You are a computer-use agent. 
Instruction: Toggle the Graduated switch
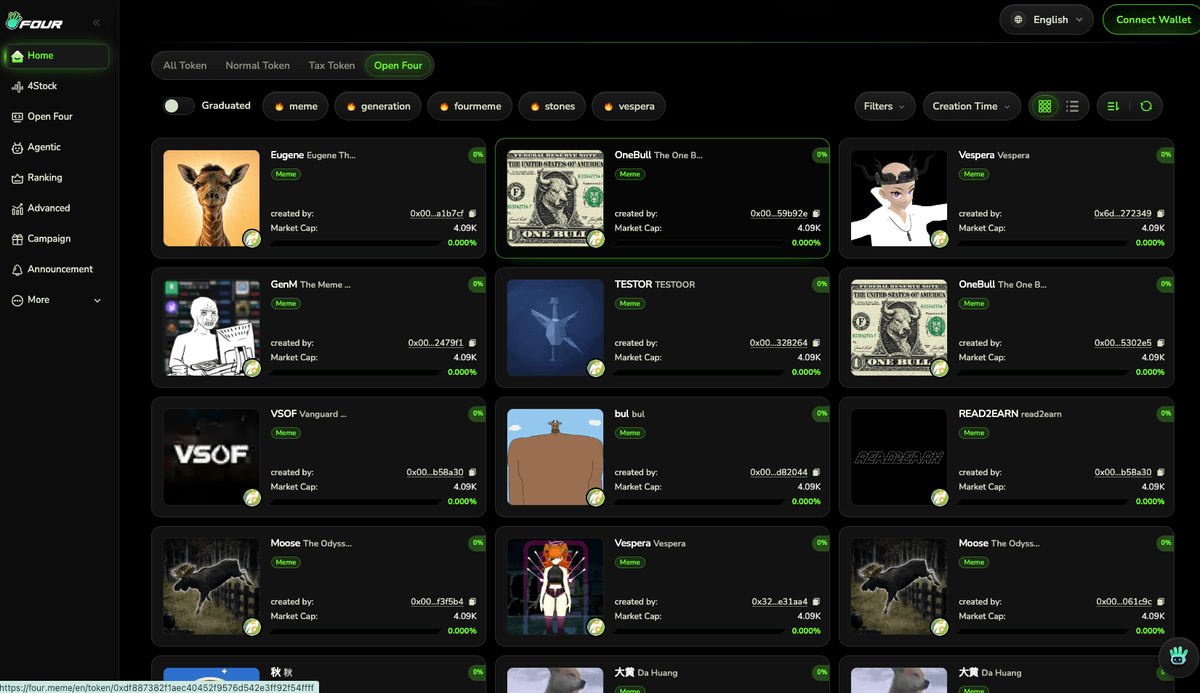click(x=178, y=106)
